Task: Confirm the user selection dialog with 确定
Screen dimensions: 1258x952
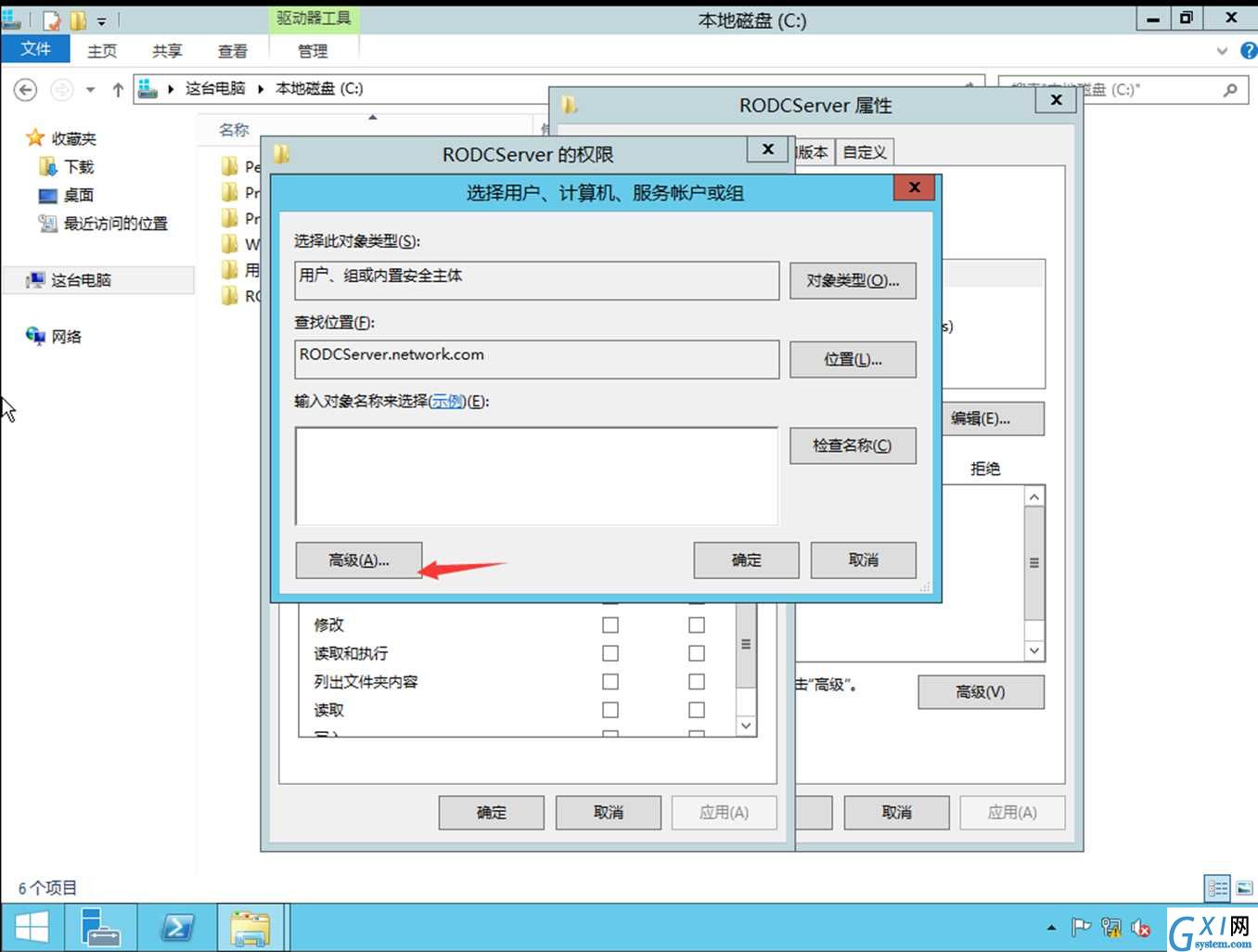Action: pyautogui.click(x=746, y=560)
